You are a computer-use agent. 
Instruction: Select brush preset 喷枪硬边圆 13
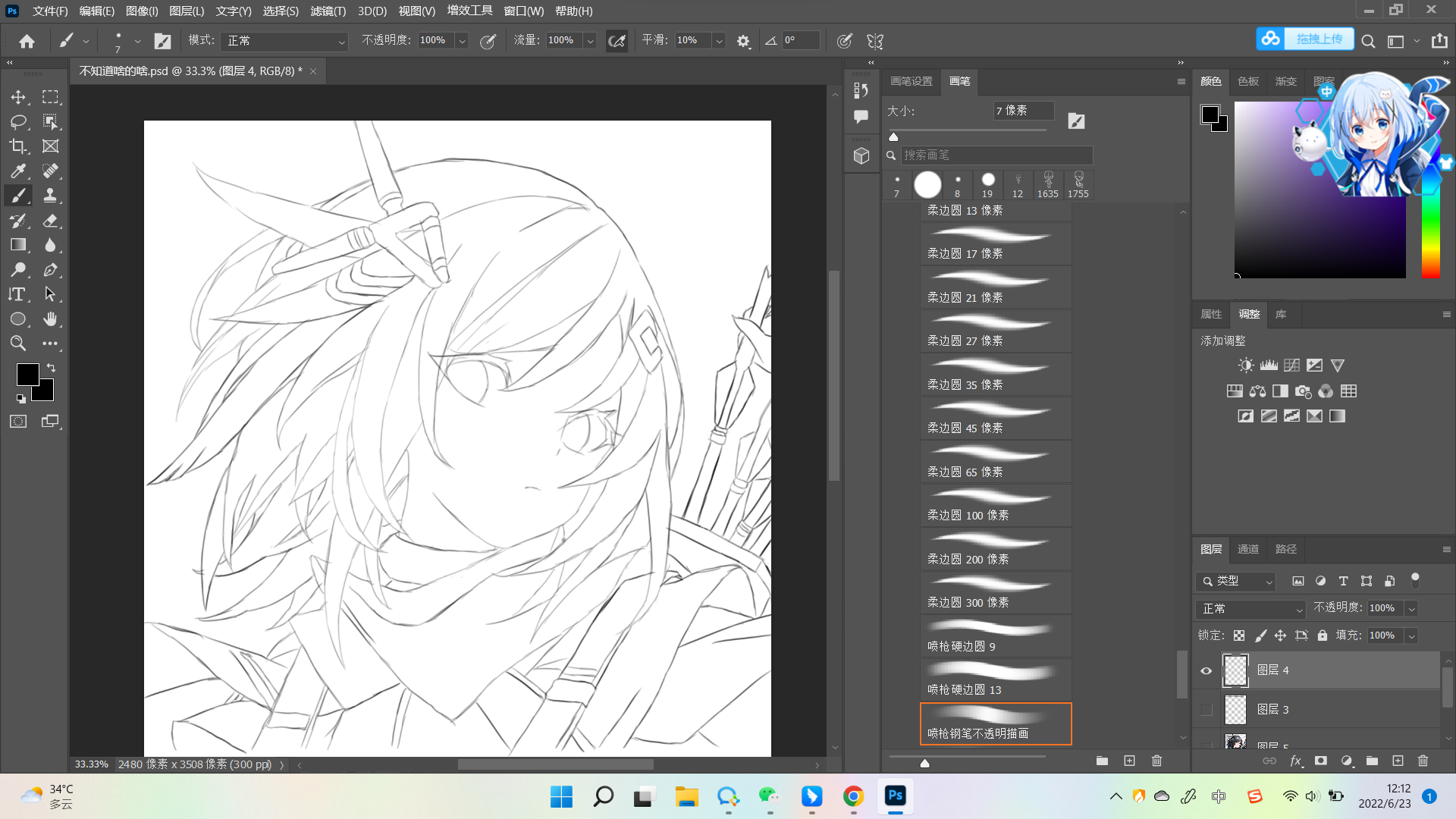click(996, 680)
